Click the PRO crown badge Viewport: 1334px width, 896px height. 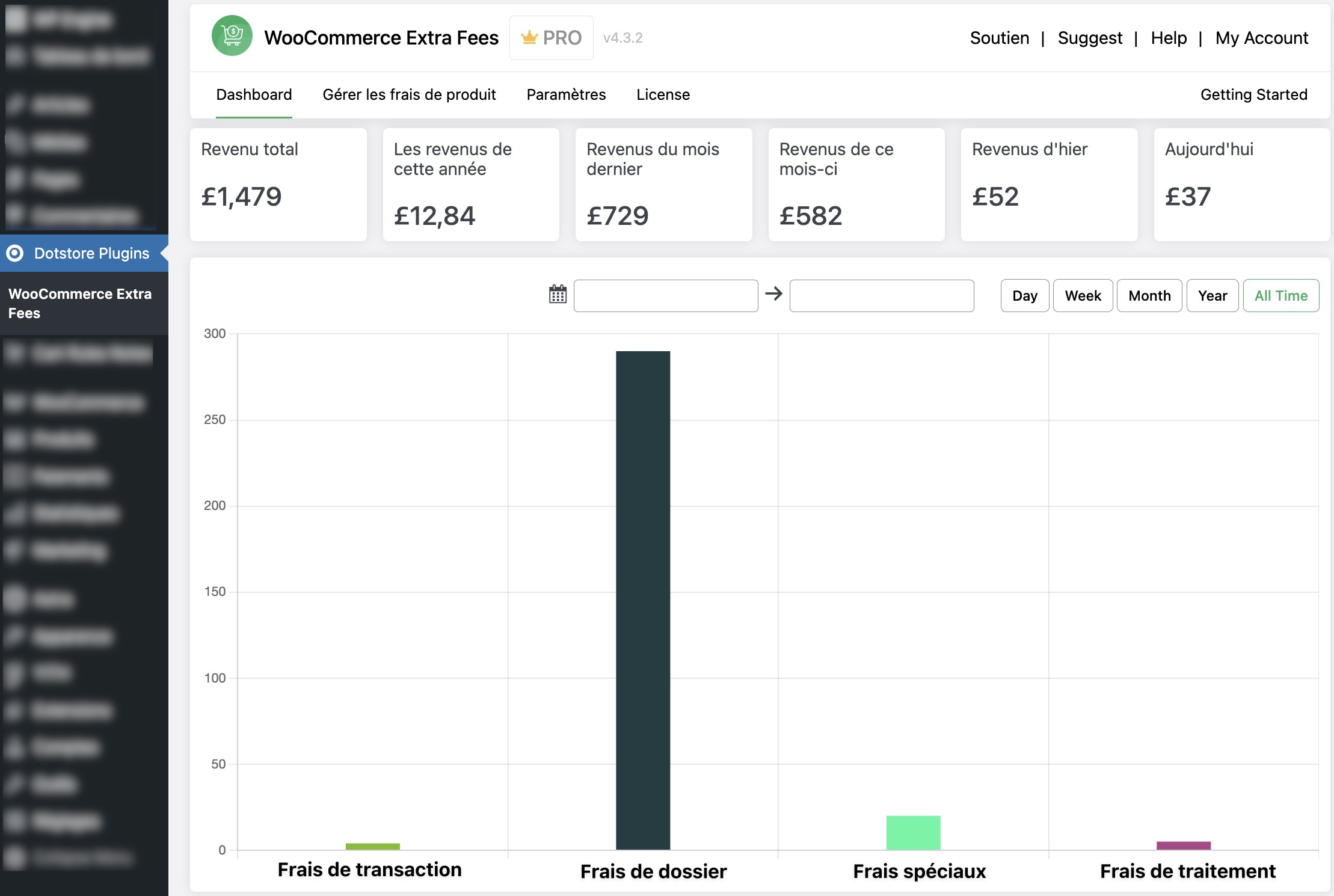(551, 38)
